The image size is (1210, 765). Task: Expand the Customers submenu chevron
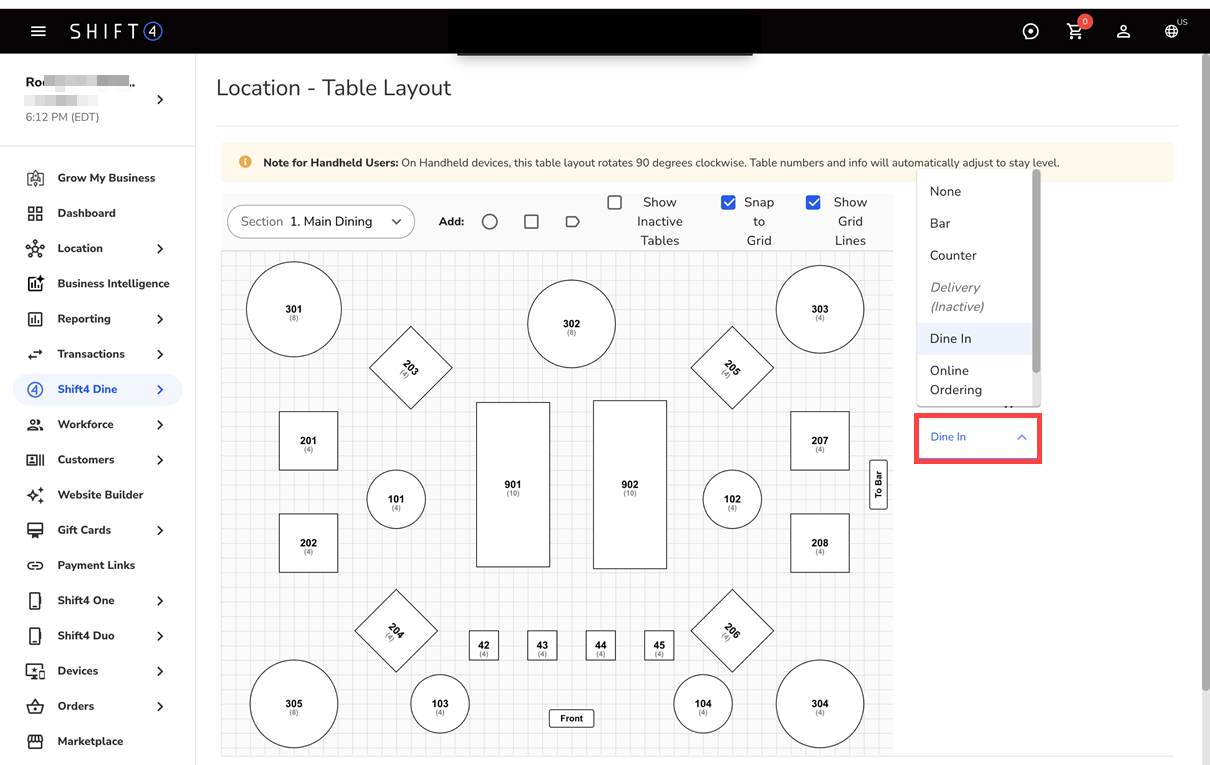click(160, 460)
